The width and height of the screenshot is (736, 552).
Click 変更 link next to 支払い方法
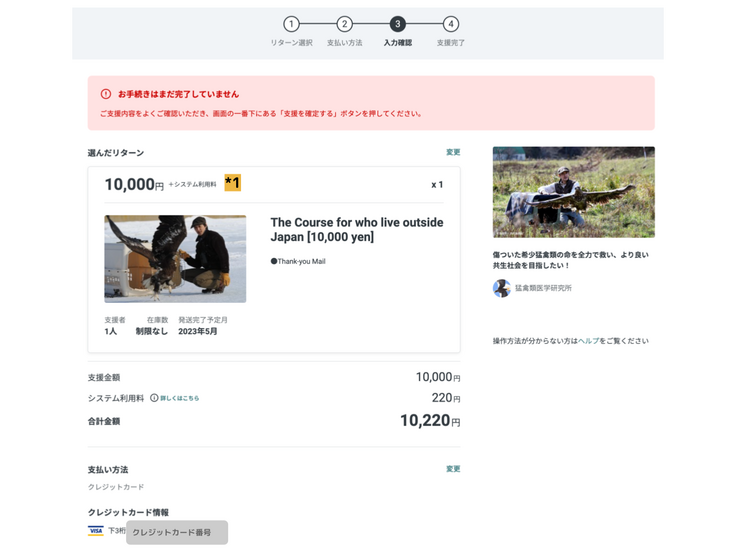pos(453,469)
